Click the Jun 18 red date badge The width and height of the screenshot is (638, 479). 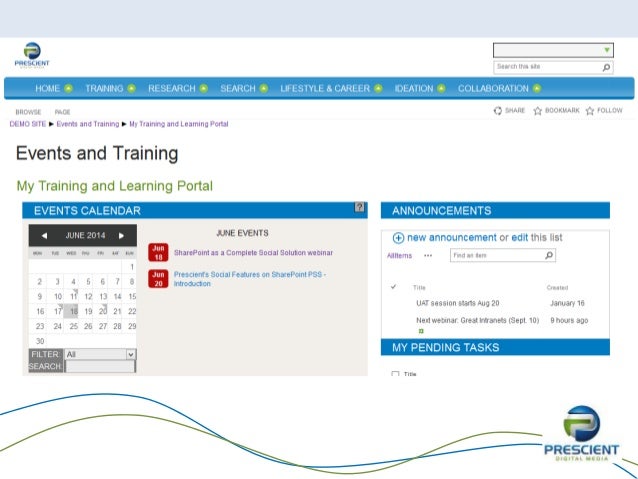tap(158, 252)
